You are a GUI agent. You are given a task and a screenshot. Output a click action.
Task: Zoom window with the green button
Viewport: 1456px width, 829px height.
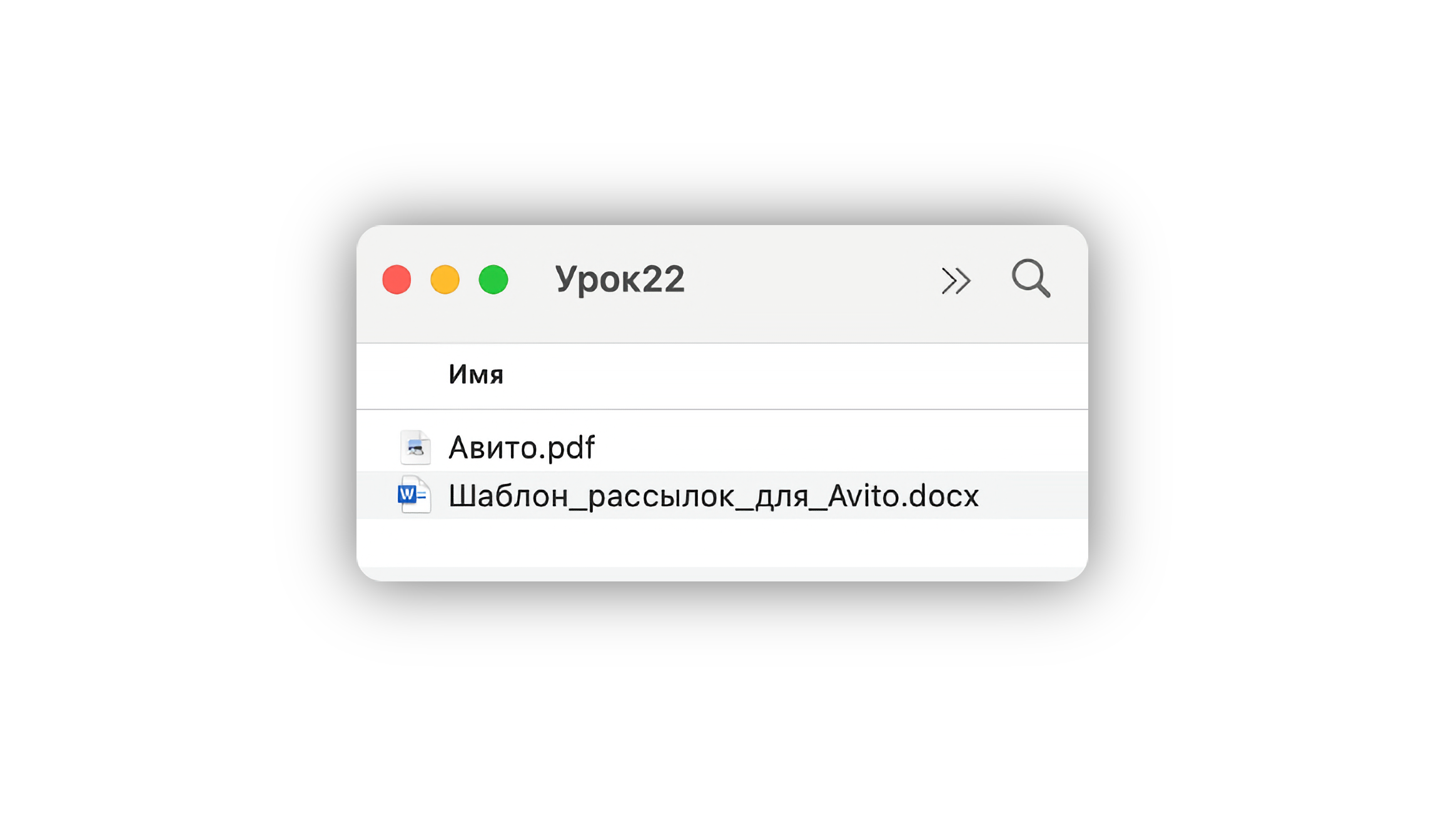click(493, 279)
